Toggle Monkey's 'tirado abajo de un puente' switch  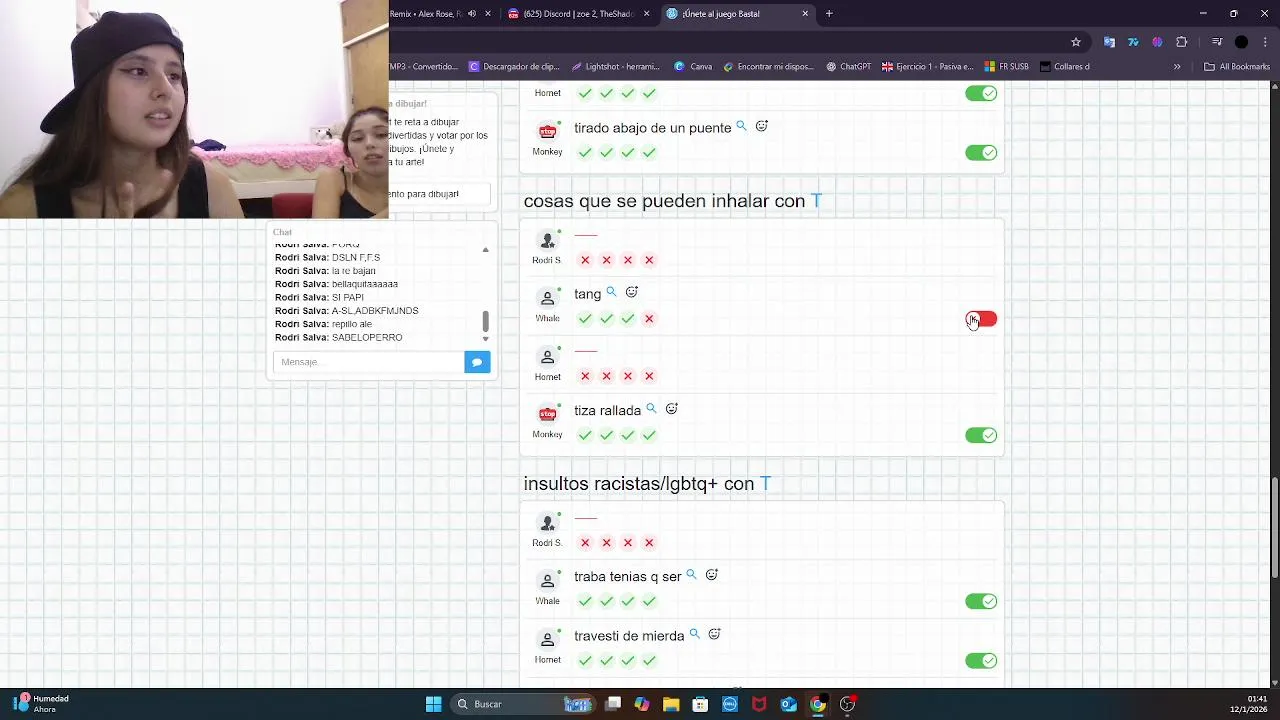point(981,153)
